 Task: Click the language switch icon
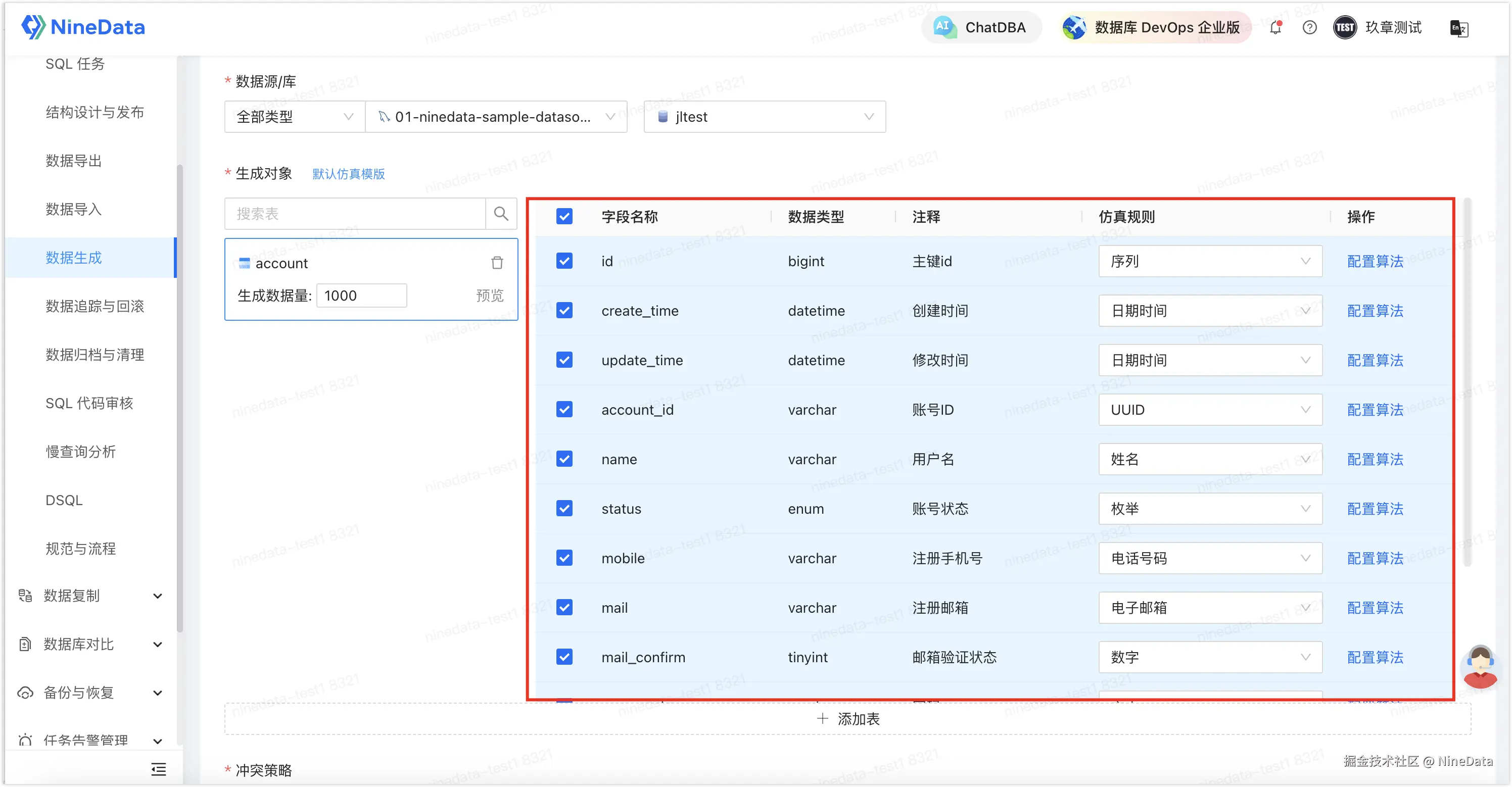click(x=1458, y=28)
